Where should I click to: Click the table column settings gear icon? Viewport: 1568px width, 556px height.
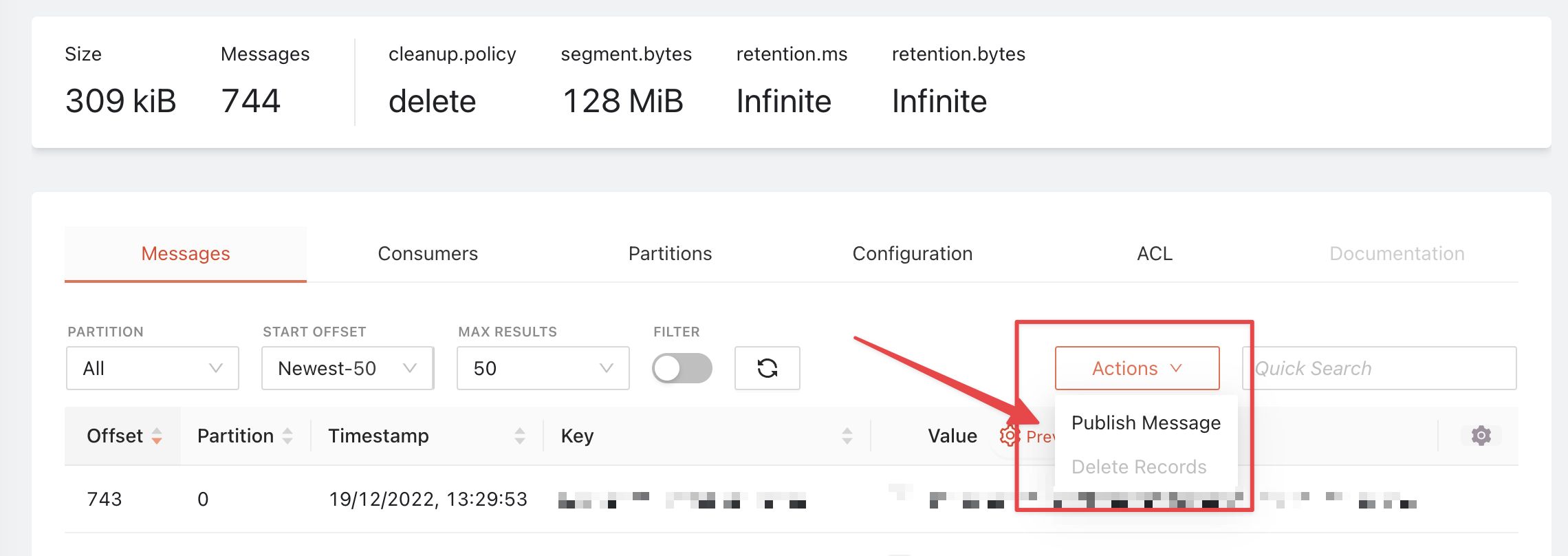point(1479,435)
